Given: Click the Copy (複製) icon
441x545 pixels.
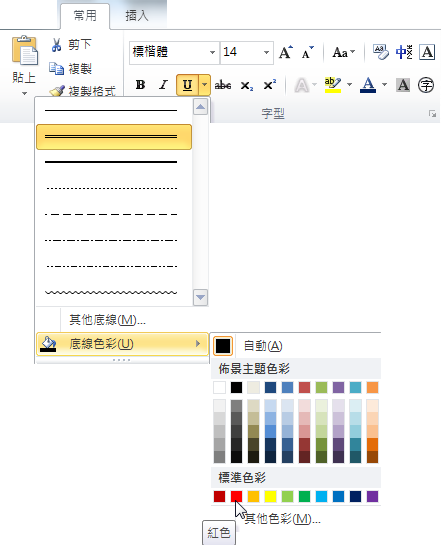Looking at the screenshot, I should pos(56,69).
